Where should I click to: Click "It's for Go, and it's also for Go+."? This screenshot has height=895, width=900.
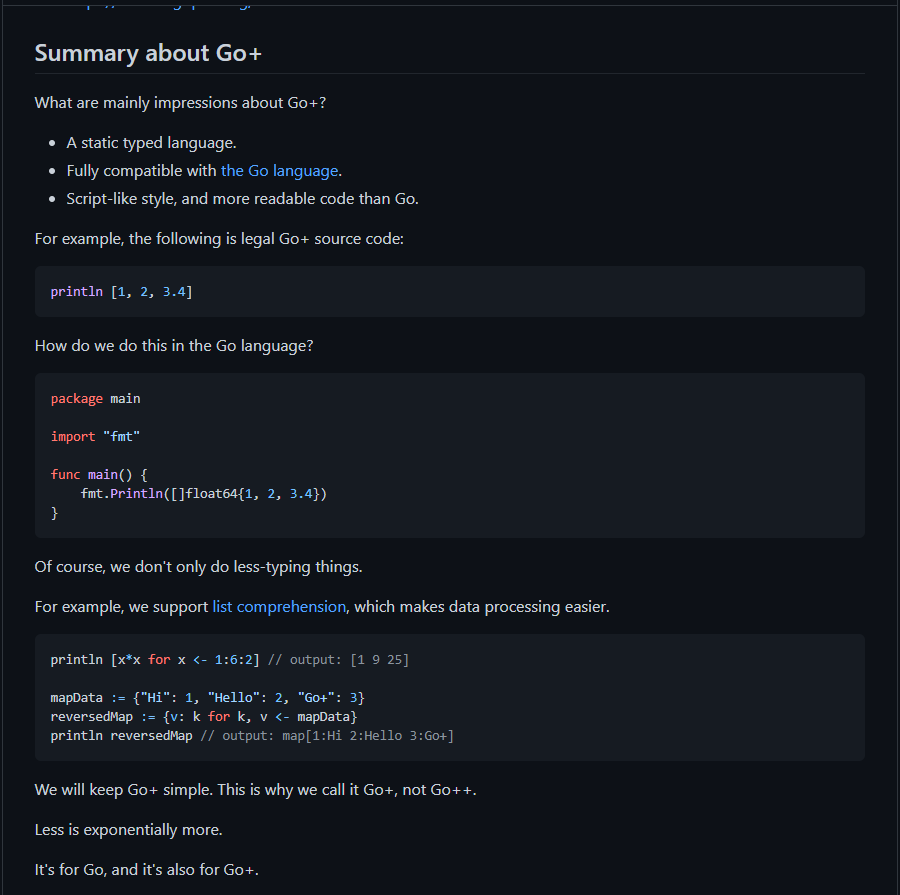click(x=146, y=870)
